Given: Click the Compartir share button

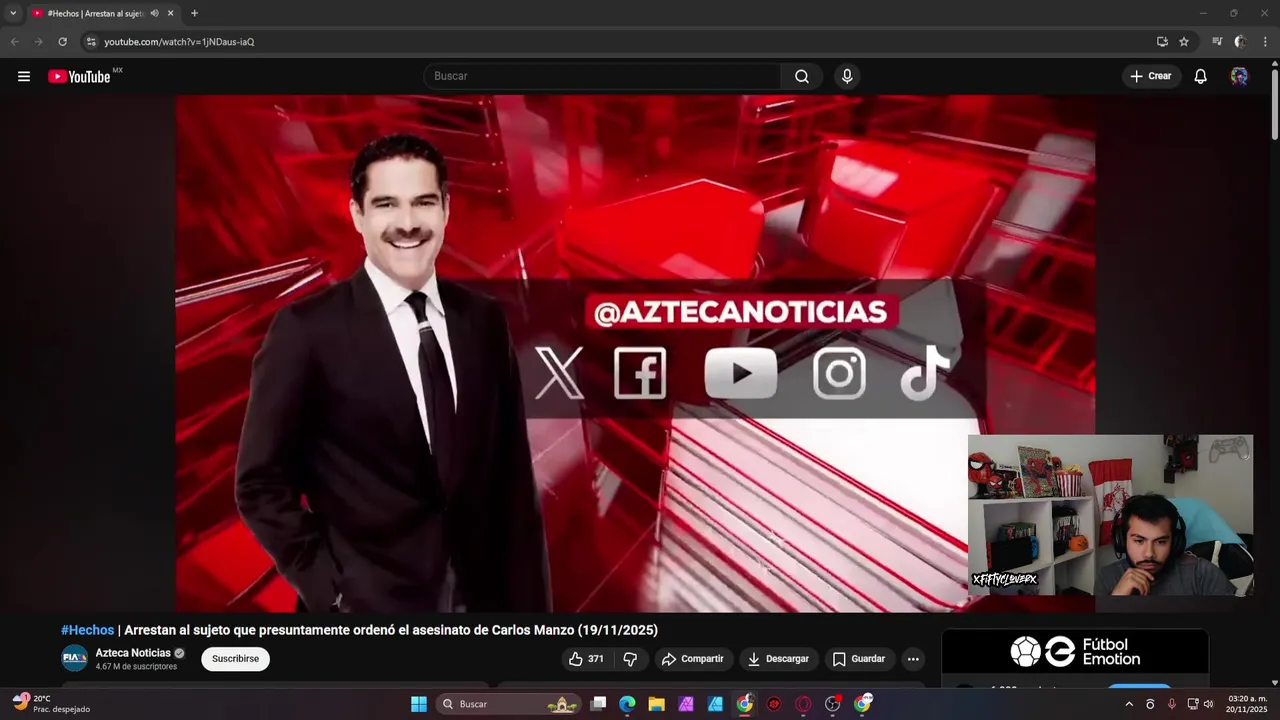Looking at the screenshot, I should pyautogui.click(x=692, y=659).
